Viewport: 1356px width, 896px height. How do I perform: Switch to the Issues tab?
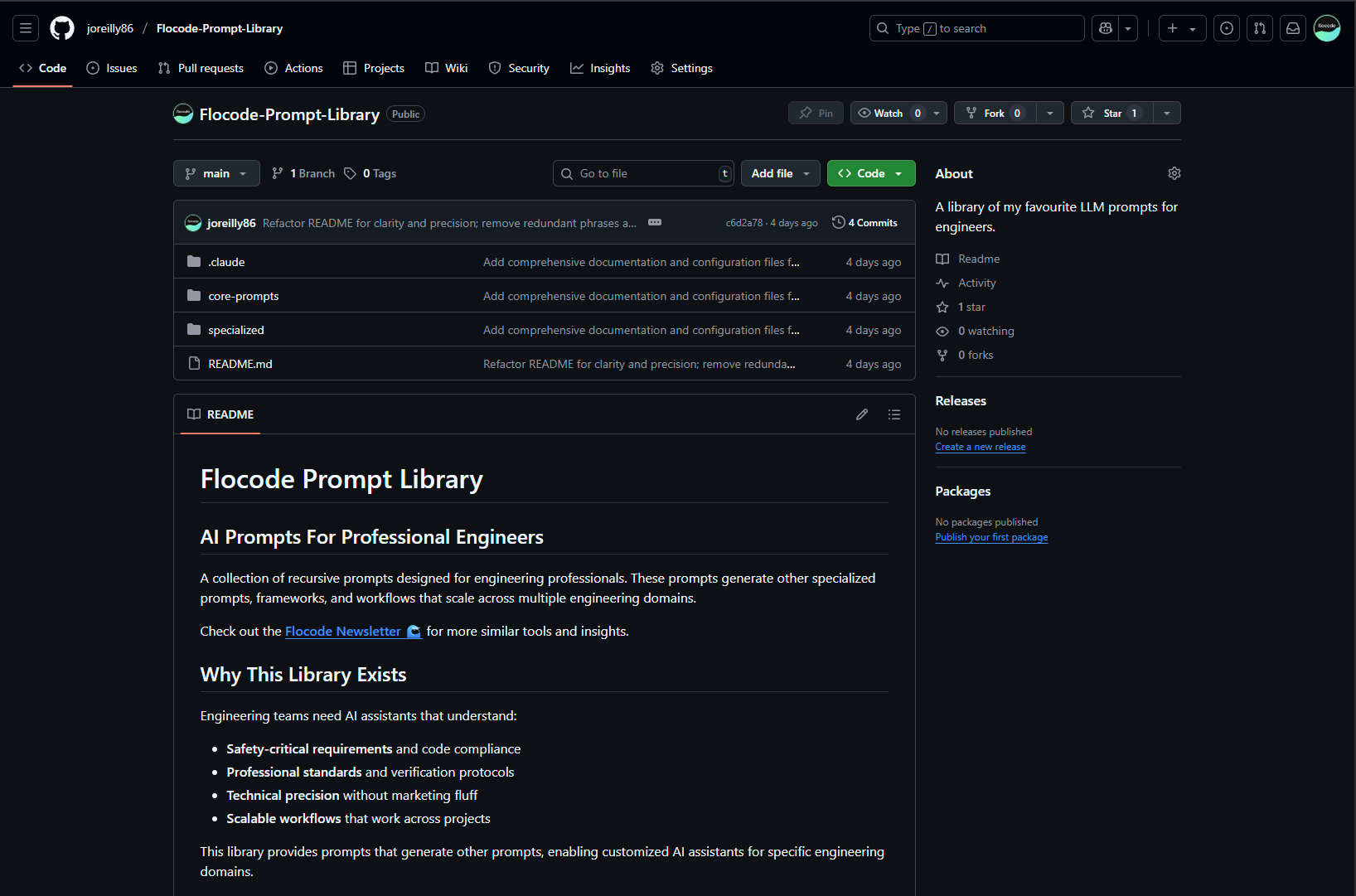pyautogui.click(x=112, y=68)
